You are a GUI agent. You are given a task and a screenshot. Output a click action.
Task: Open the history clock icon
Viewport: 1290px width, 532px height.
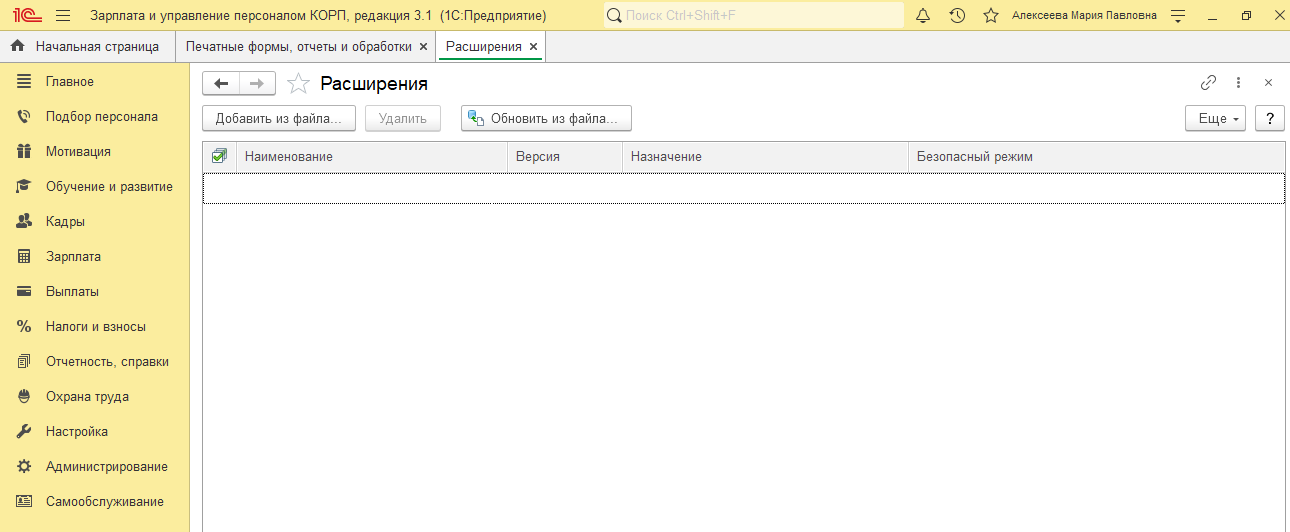(x=957, y=16)
